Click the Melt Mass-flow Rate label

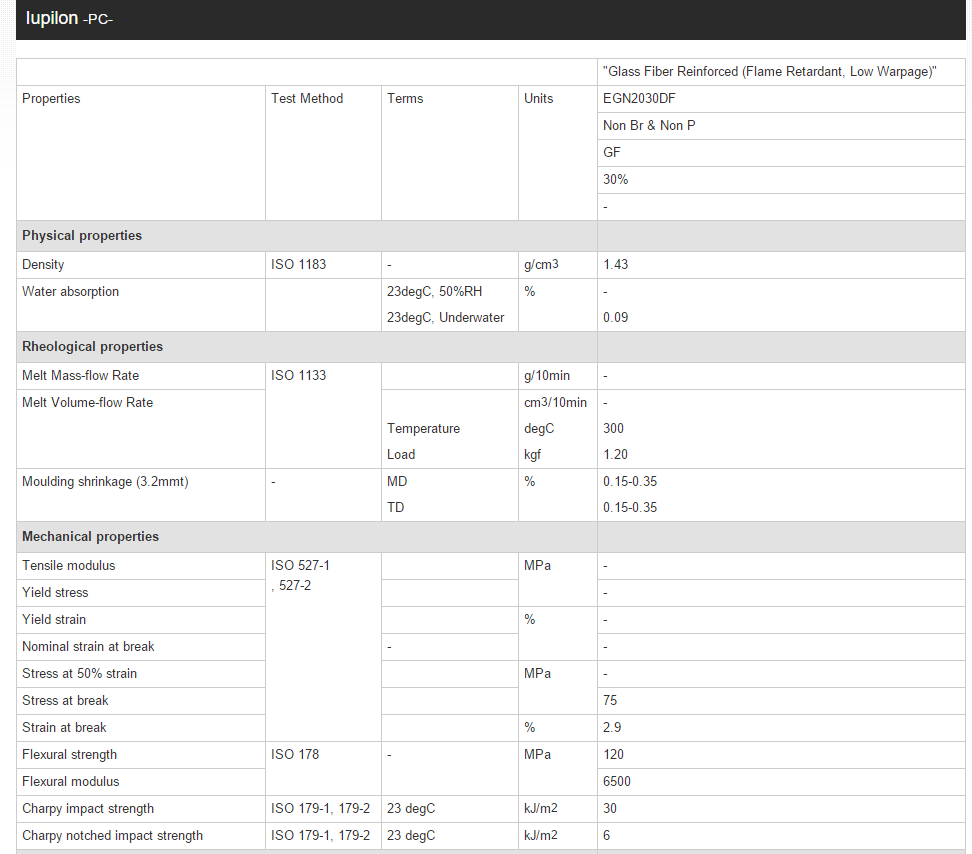[x=80, y=376]
